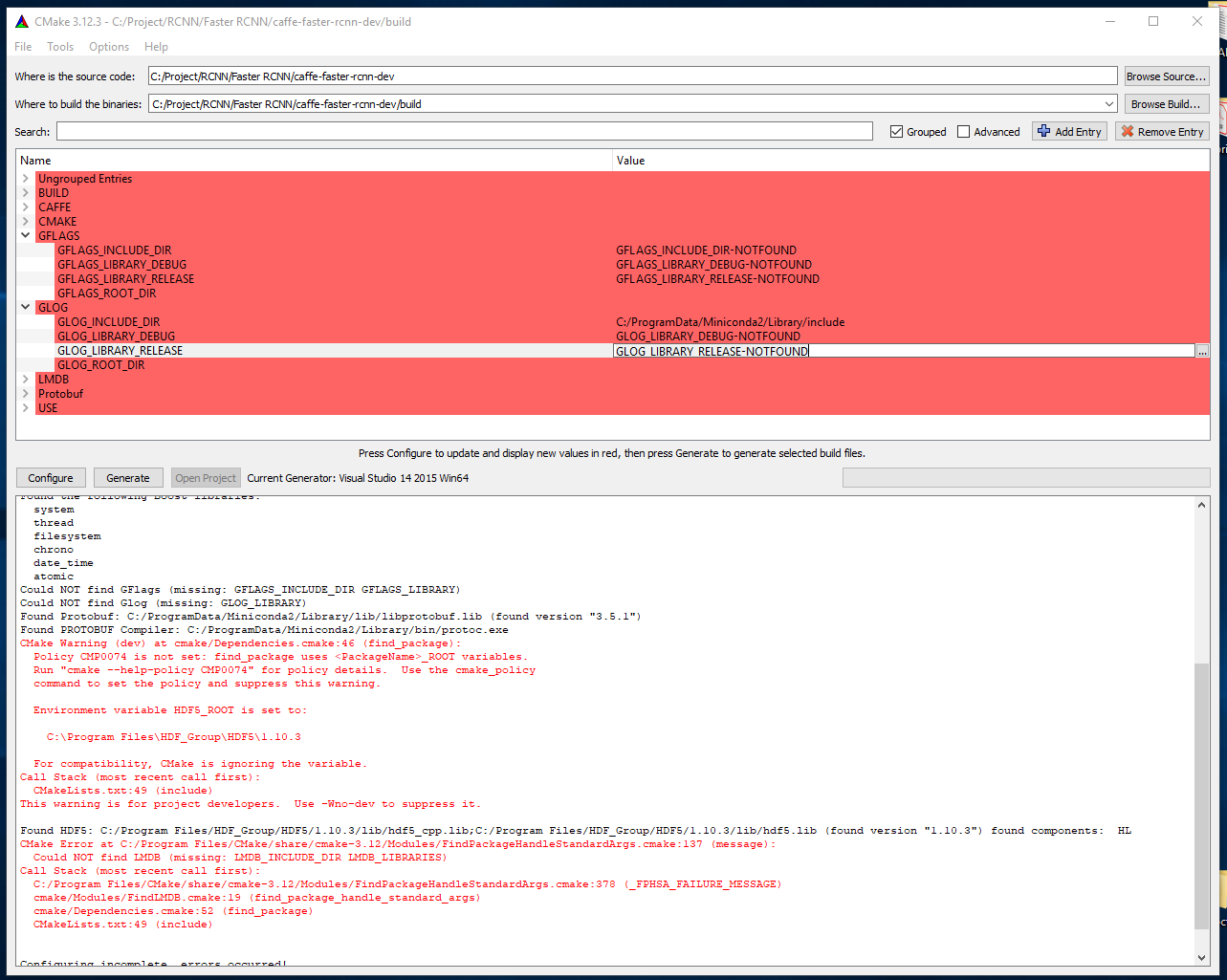Click the output log scroll up arrow
1227x980 pixels.
click(1202, 505)
